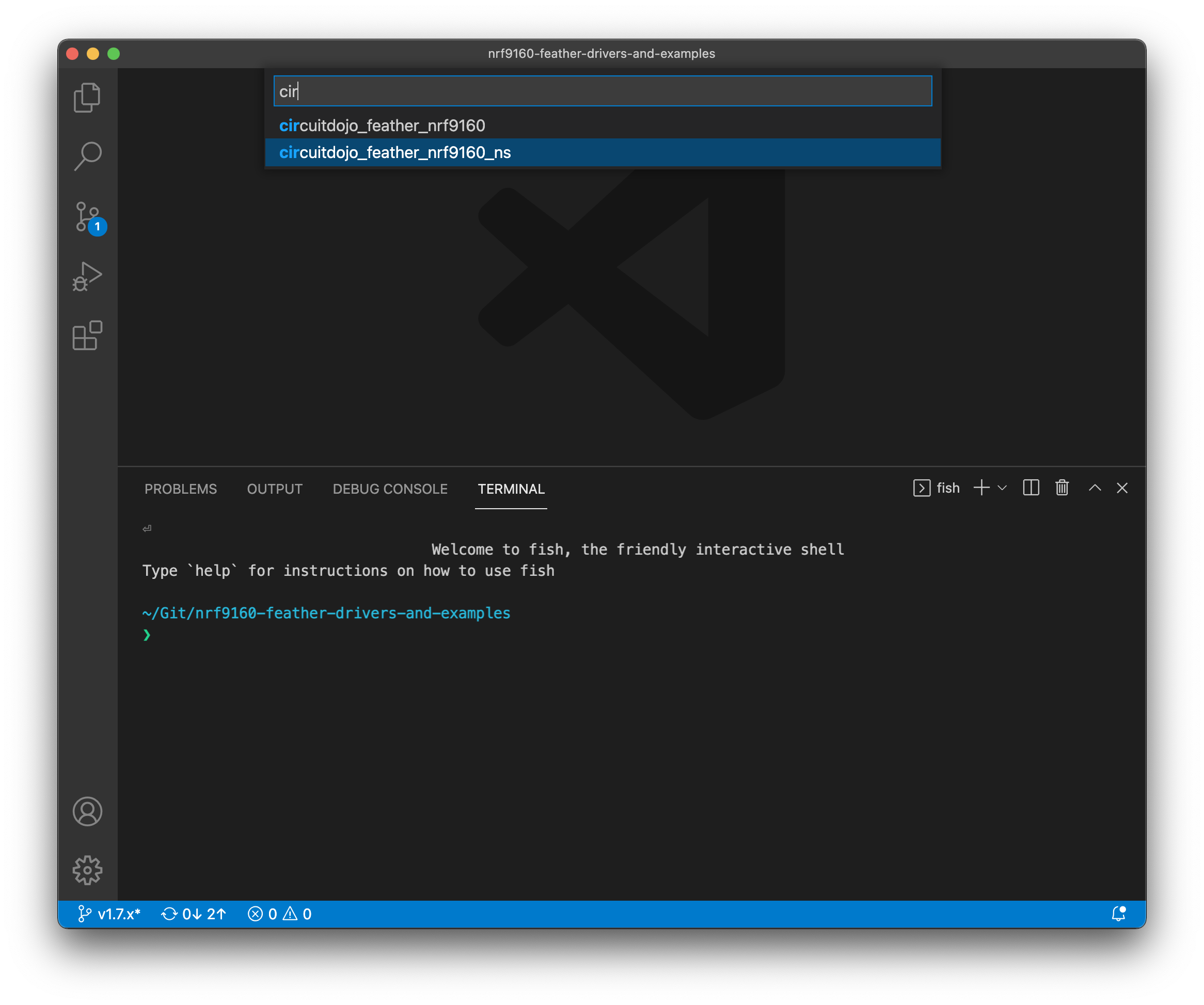The width and height of the screenshot is (1204, 1005).
Task: Open Run and Debug view
Action: coord(87,276)
